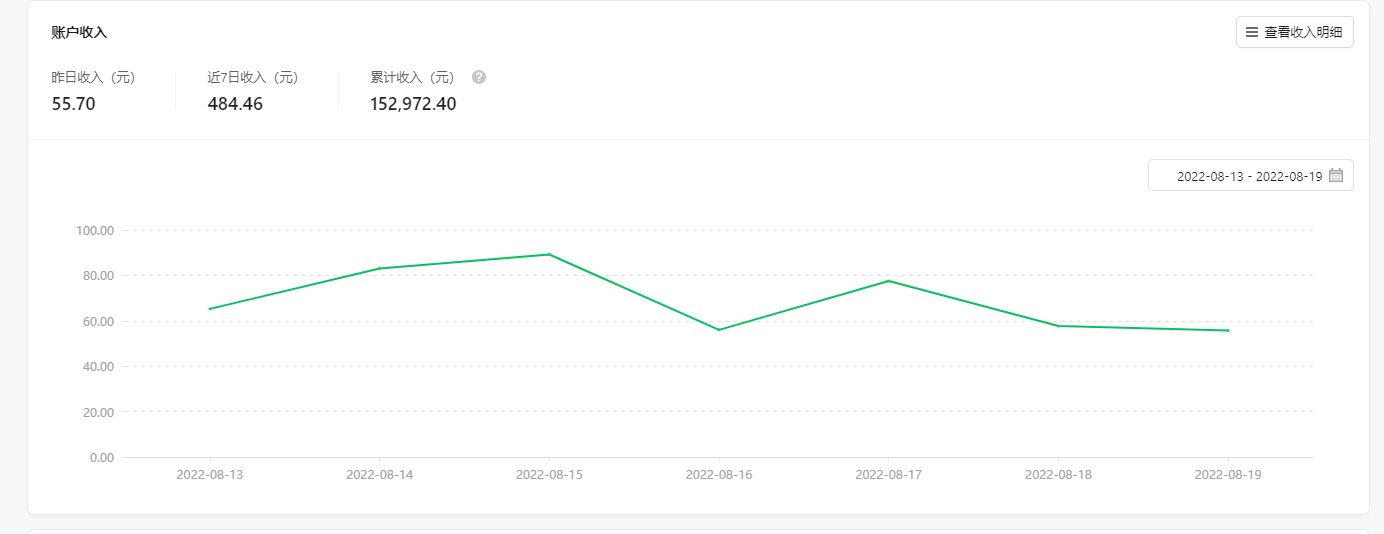Click the help question mark beside 累计收入
Image resolution: width=1384 pixels, height=534 pixels.
pos(479,77)
